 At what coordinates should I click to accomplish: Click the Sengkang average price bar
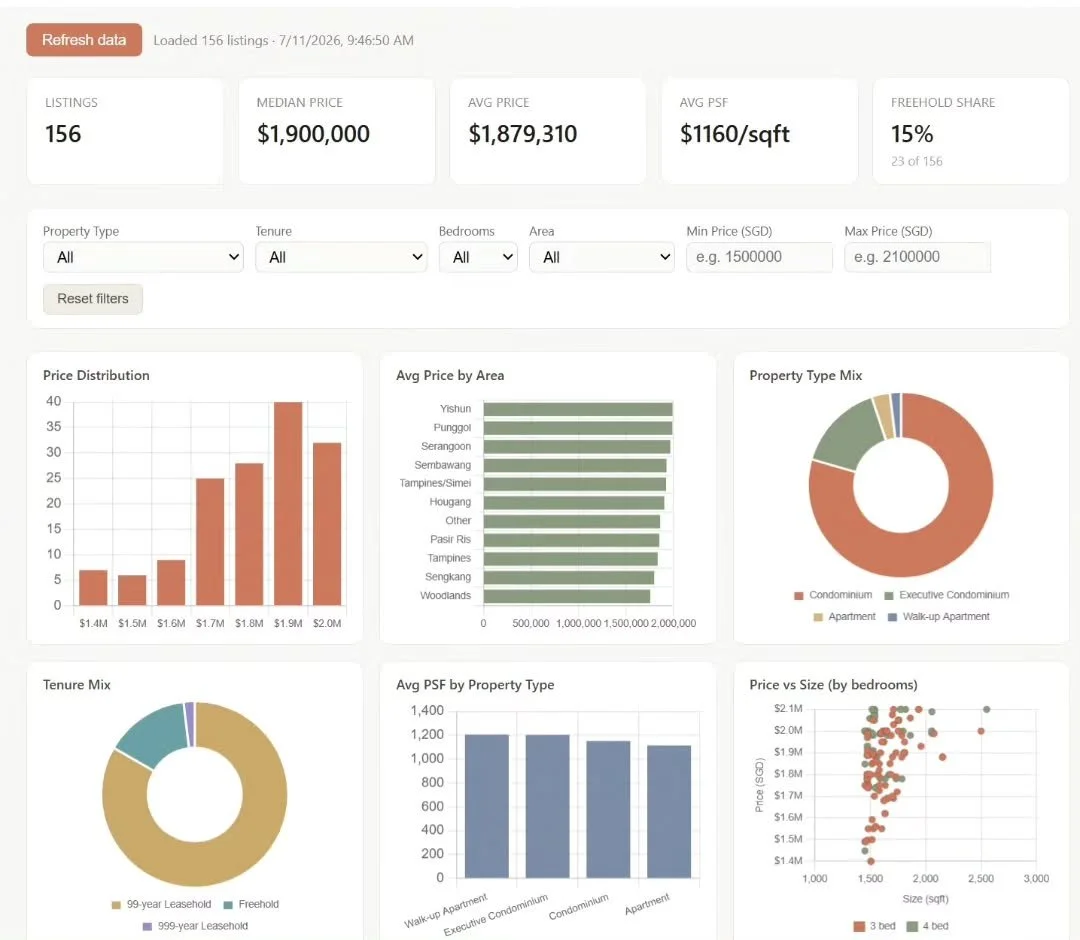(x=569, y=577)
